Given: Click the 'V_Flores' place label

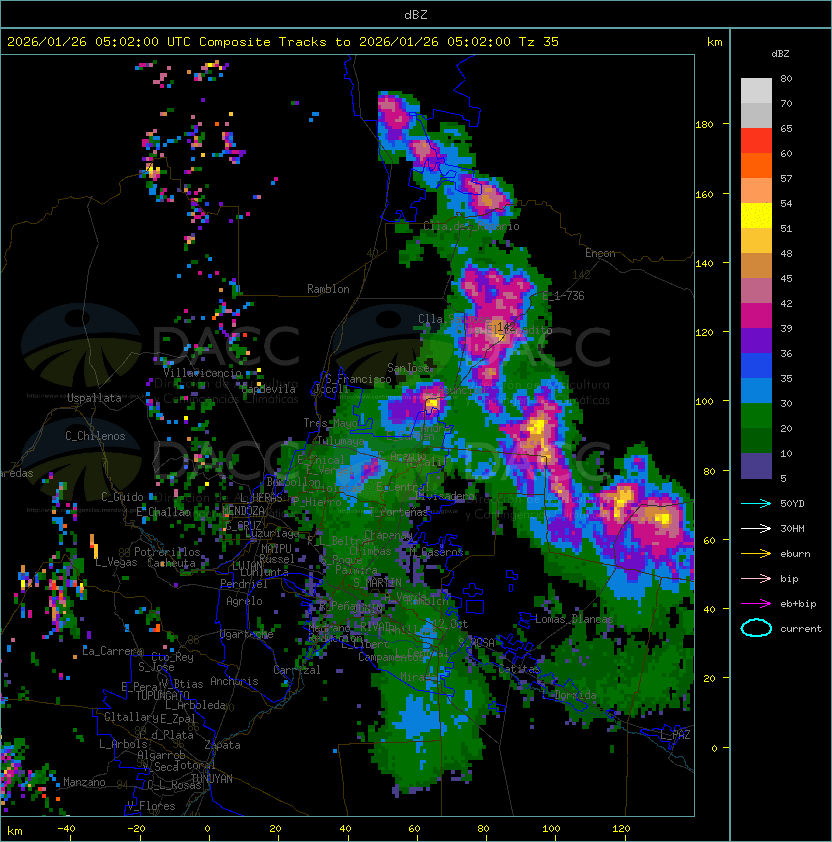Looking at the screenshot, I should [151, 806].
